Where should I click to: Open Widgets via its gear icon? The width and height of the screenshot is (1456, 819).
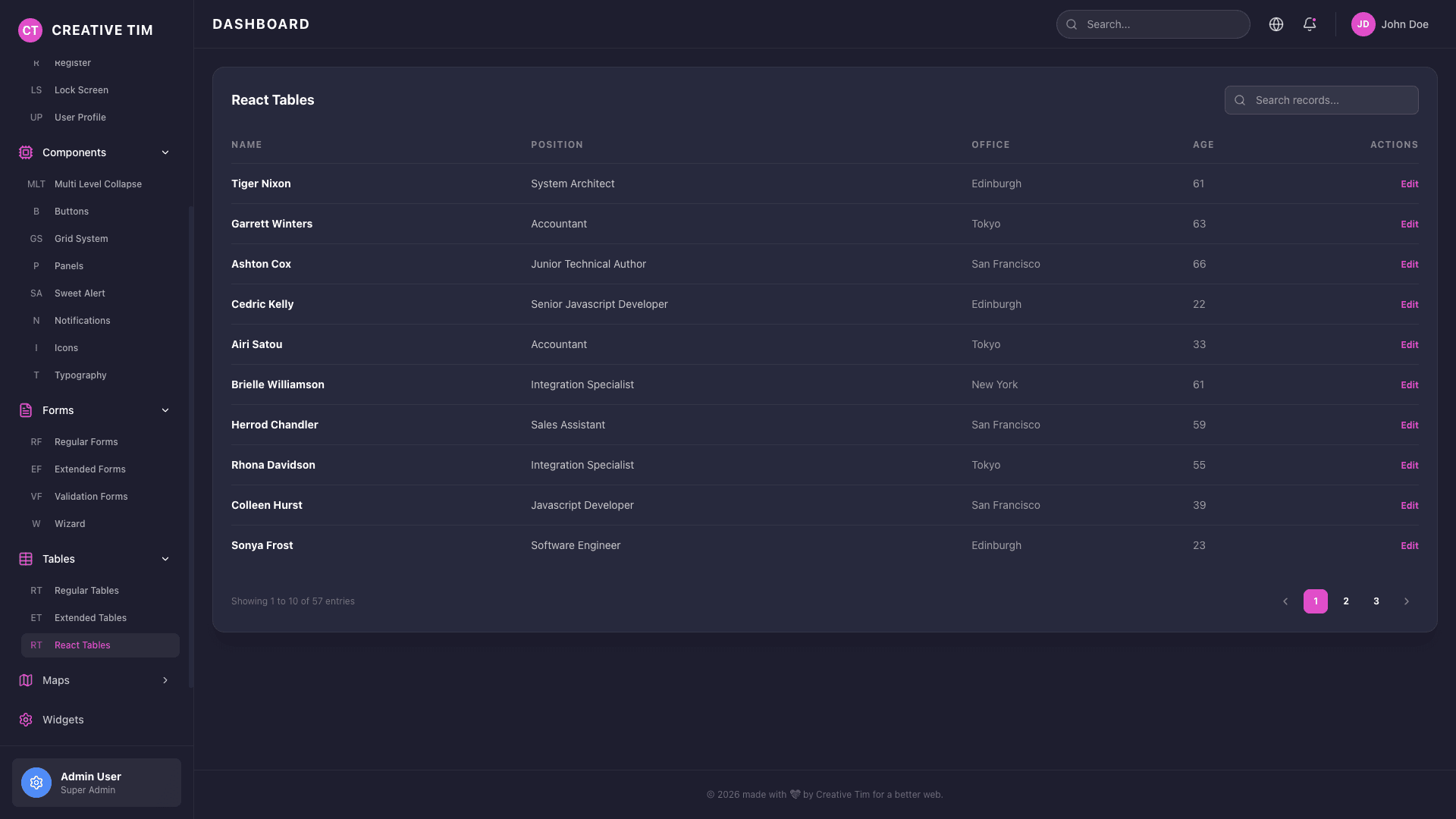[x=26, y=720]
